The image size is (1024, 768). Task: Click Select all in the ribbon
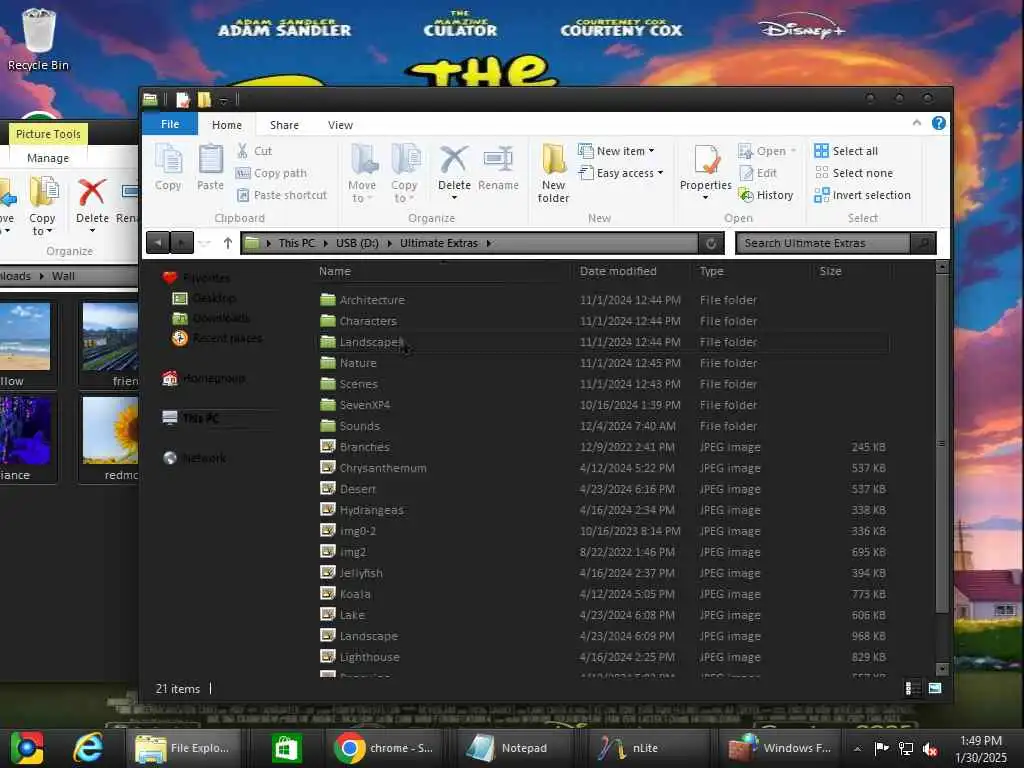click(x=846, y=151)
